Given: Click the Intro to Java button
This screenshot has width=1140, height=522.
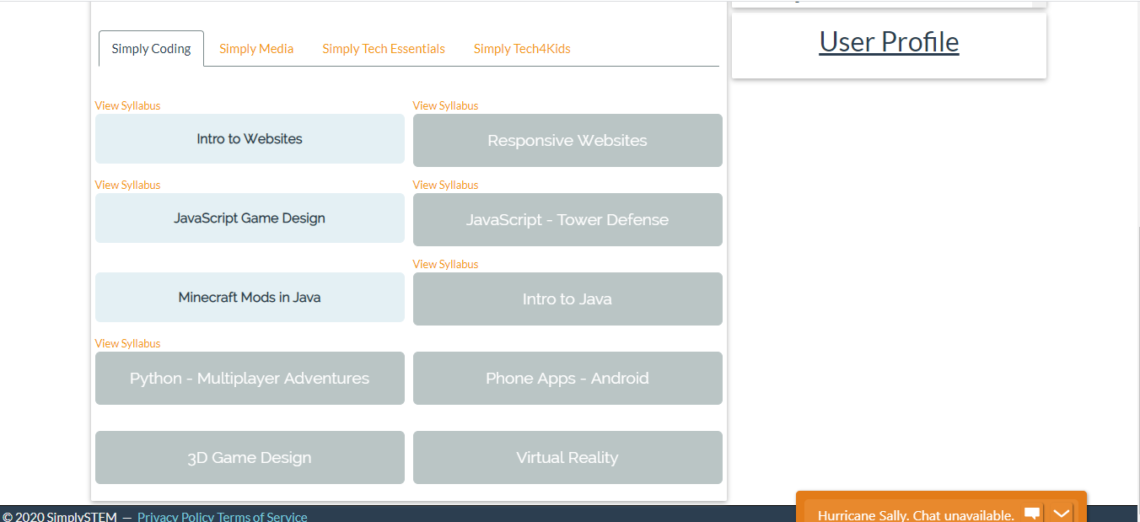Looking at the screenshot, I should (568, 299).
